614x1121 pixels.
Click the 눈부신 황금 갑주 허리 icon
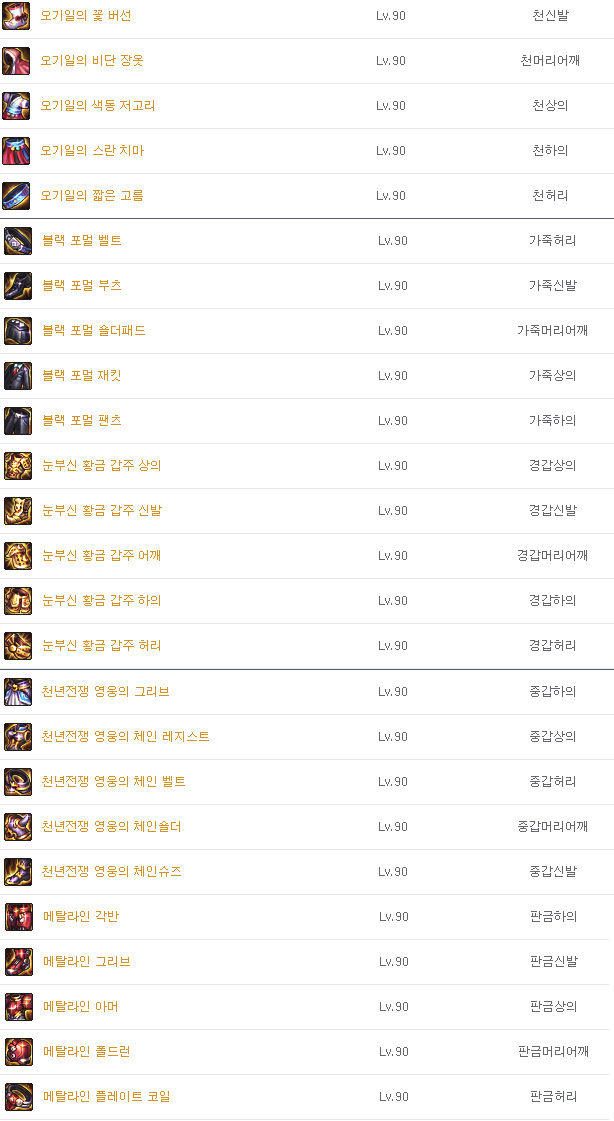pos(18,646)
